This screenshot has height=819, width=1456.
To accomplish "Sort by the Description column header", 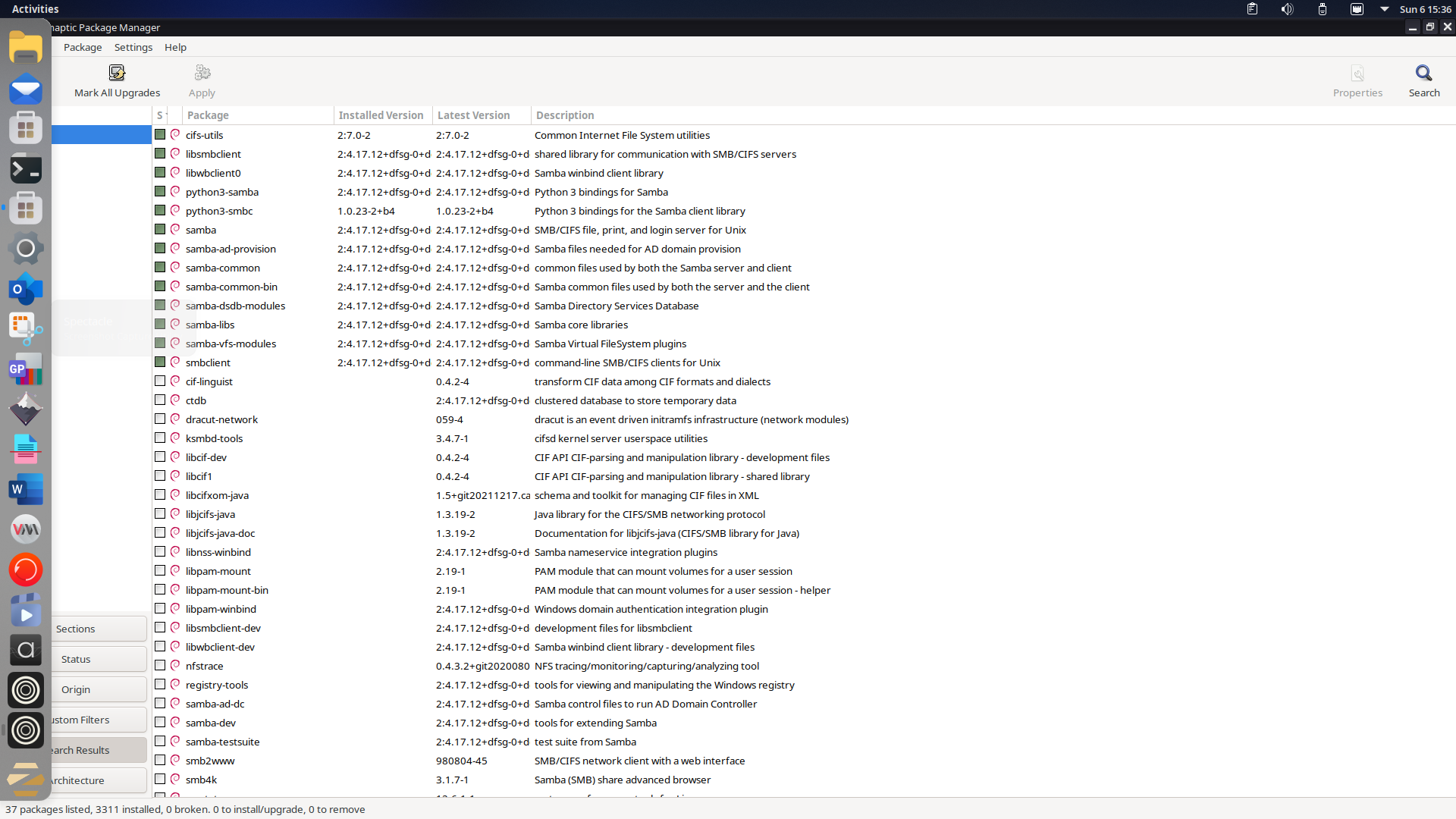I will [993, 115].
